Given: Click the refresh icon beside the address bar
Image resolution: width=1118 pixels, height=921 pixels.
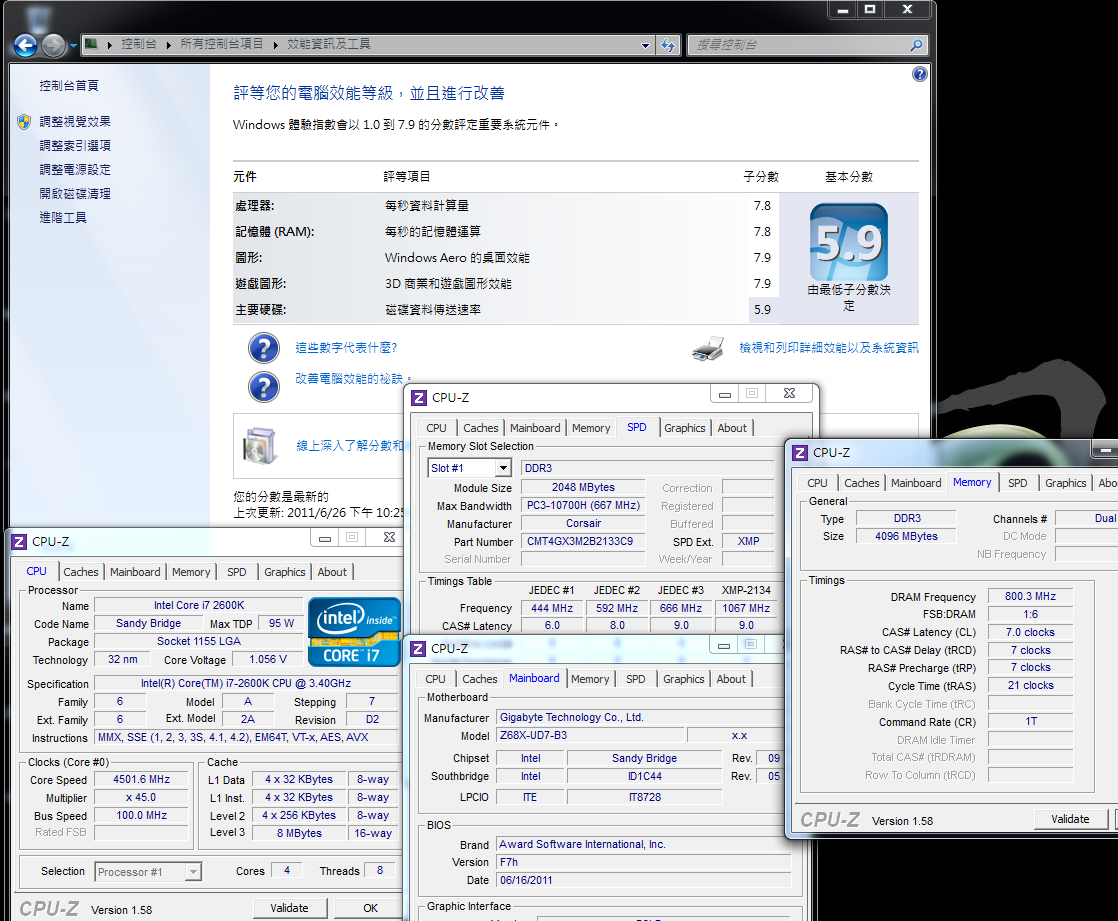Looking at the screenshot, I should pyautogui.click(x=667, y=45).
